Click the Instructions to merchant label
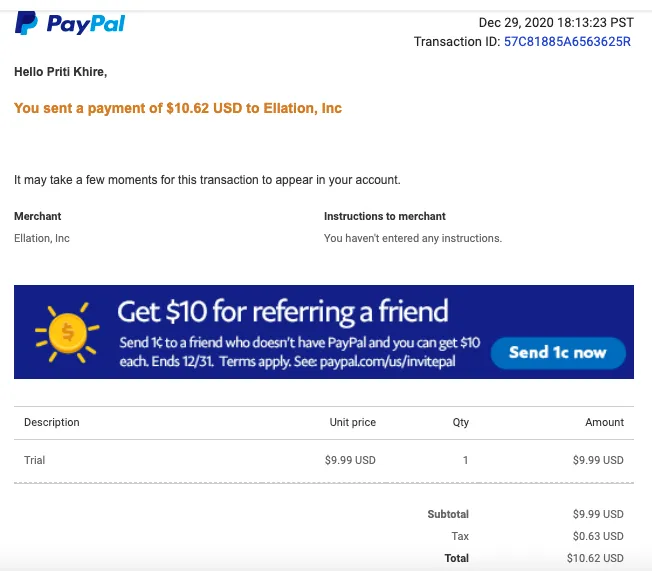This screenshot has width=652, height=571. coord(385,216)
